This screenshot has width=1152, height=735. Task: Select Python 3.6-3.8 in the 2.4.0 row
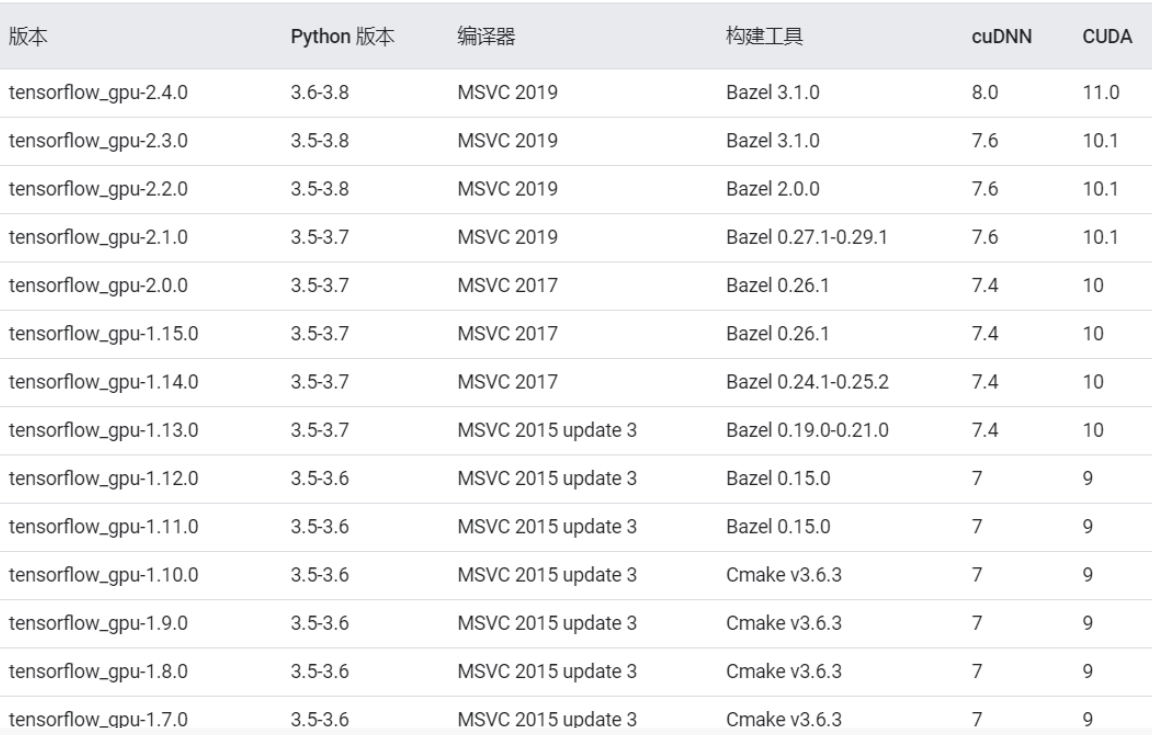tap(320, 93)
